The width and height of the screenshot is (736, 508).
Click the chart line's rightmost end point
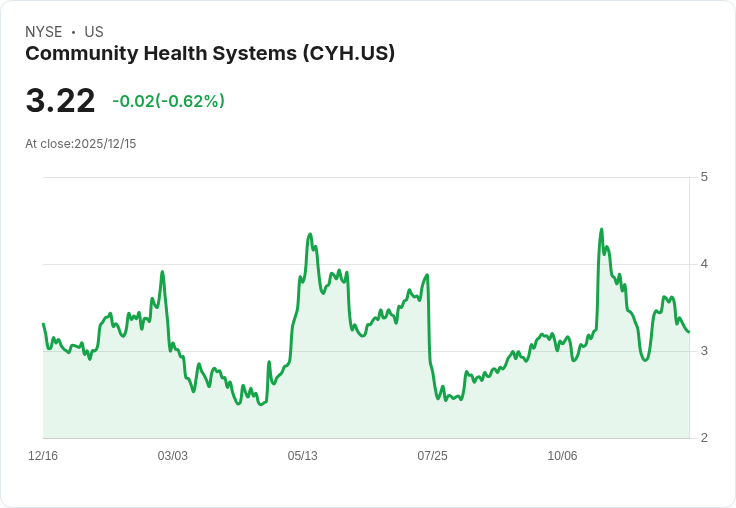[x=689, y=332]
